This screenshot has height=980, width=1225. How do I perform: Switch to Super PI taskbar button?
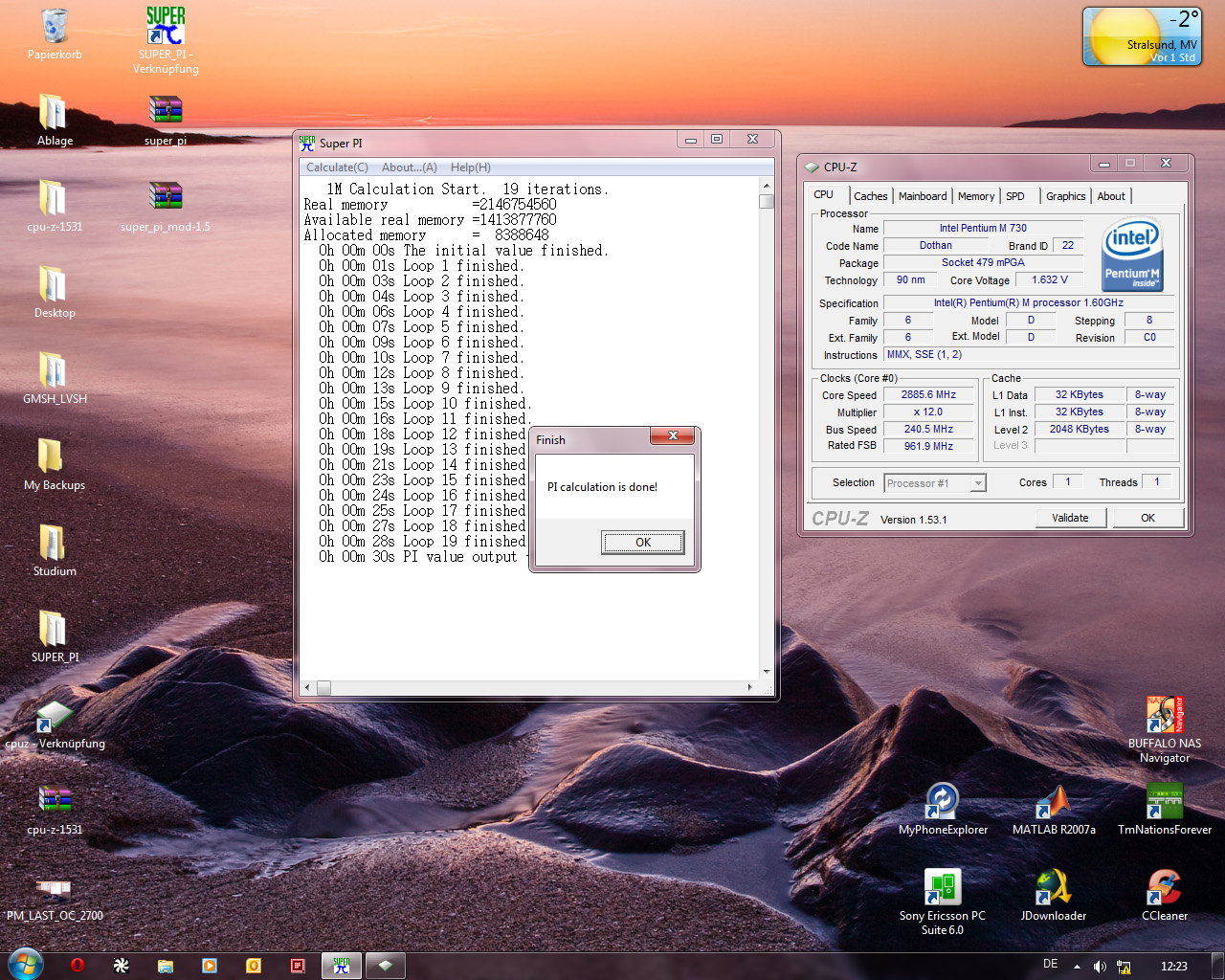342,966
